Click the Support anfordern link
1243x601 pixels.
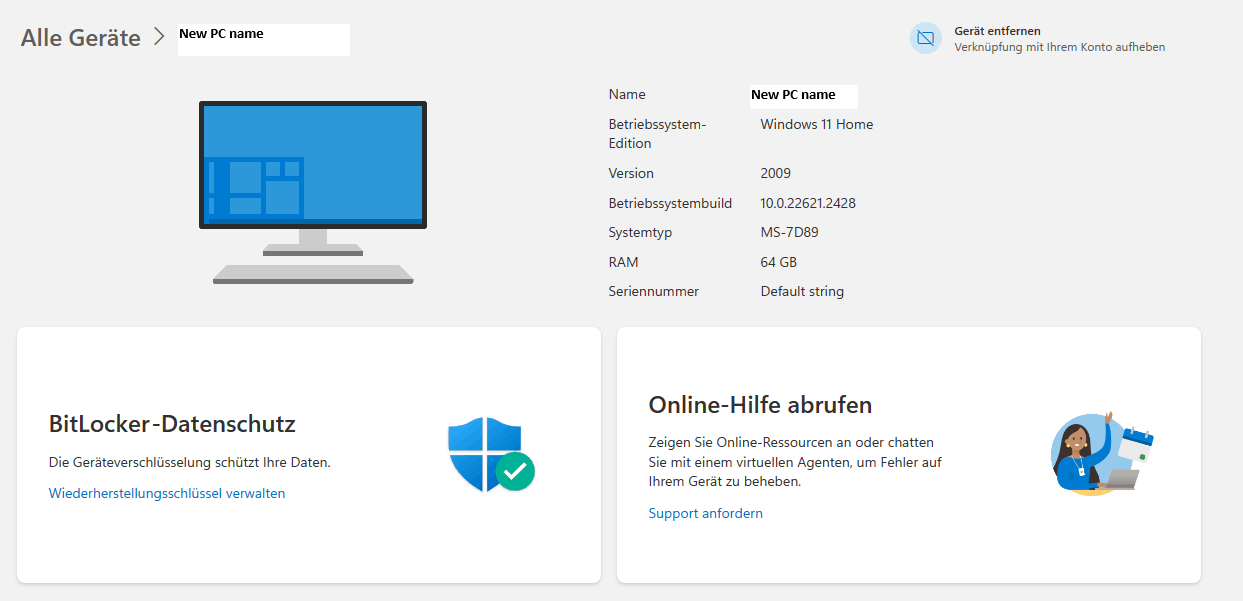(x=706, y=513)
